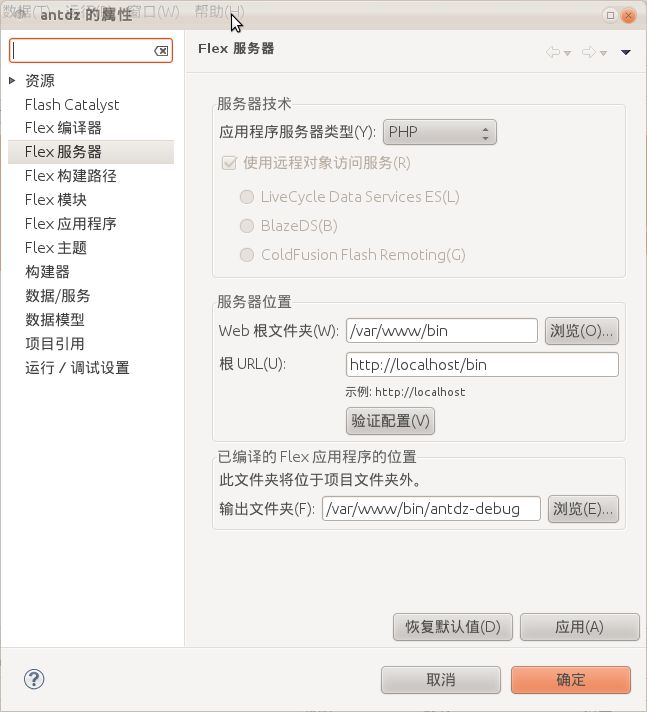
Task: Open the view menu triangle icon
Action: [626, 52]
